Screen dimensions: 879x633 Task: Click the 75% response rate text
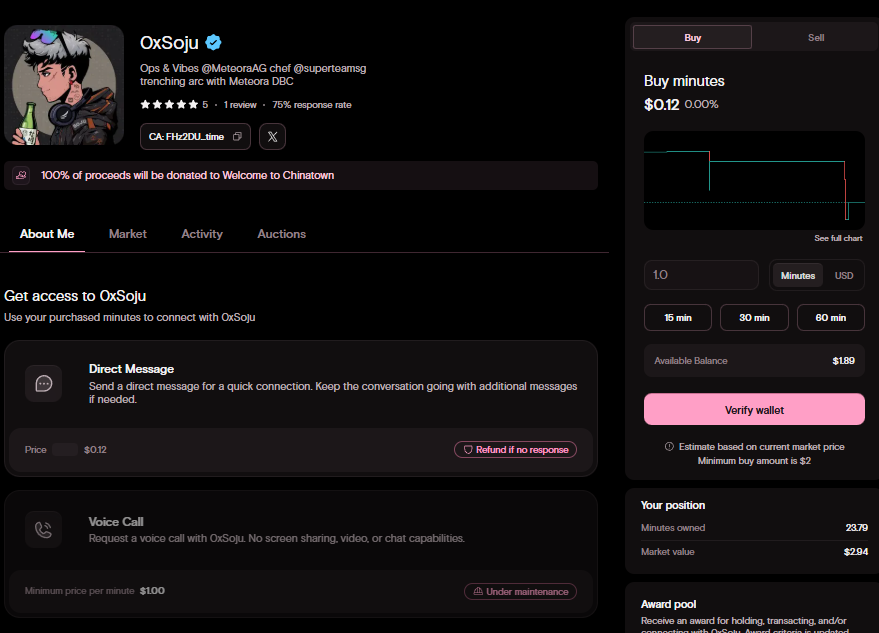tap(312, 105)
